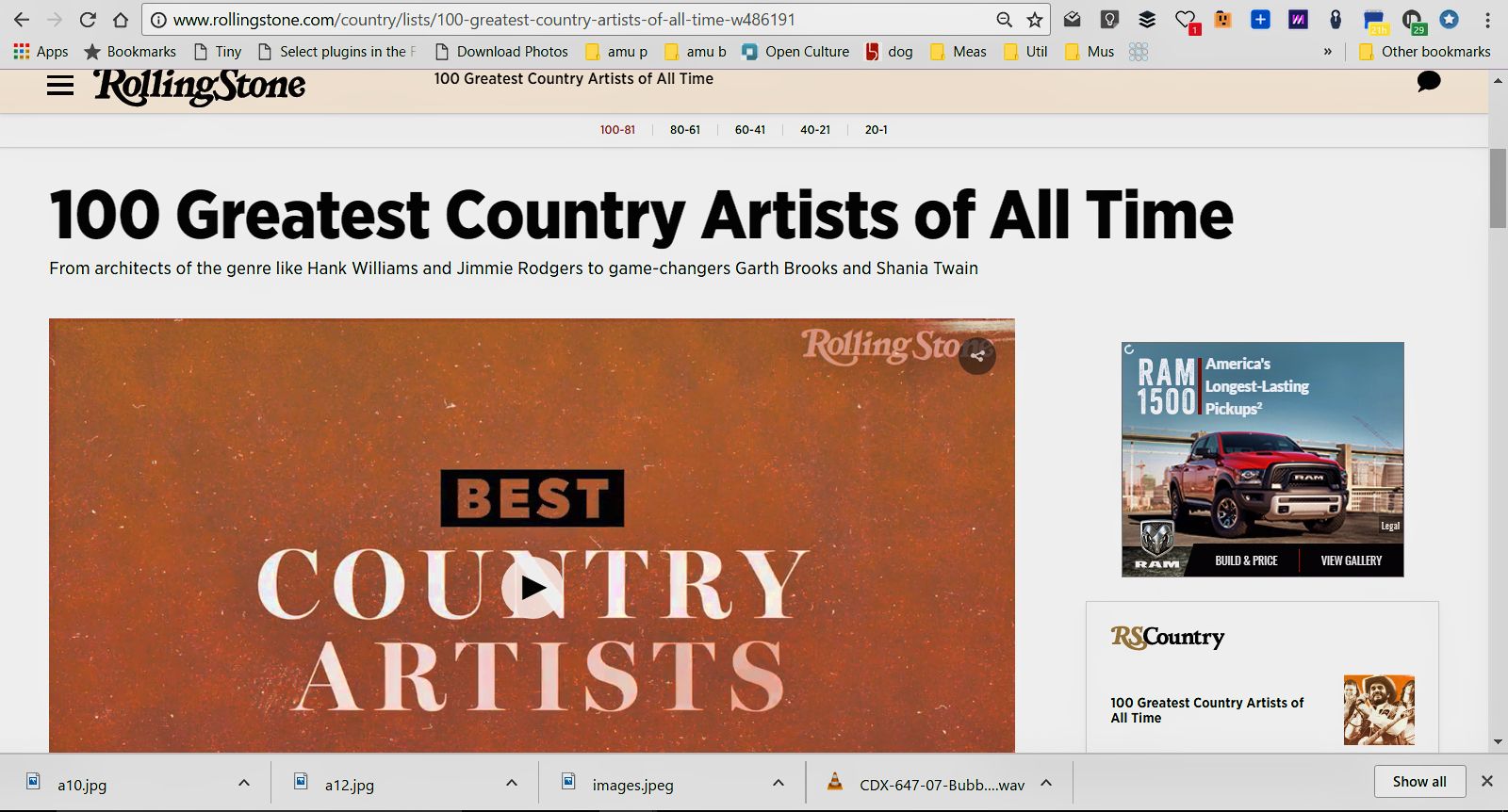The width and height of the screenshot is (1508, 812).
Task: Jump to the 40-21 section
Action: (x=815, y=130)
